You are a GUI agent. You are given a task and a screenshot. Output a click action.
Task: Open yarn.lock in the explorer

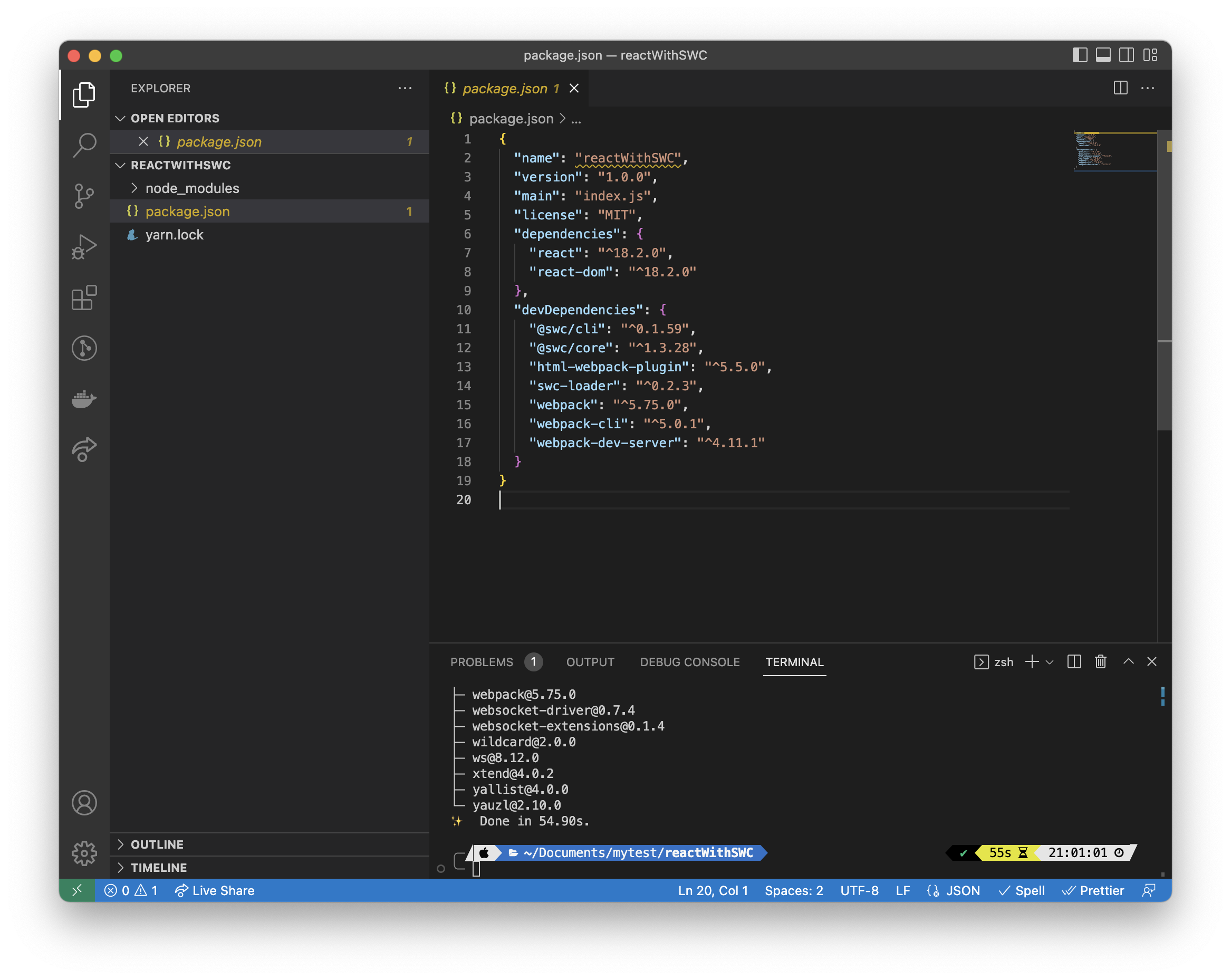pos(174,235)
